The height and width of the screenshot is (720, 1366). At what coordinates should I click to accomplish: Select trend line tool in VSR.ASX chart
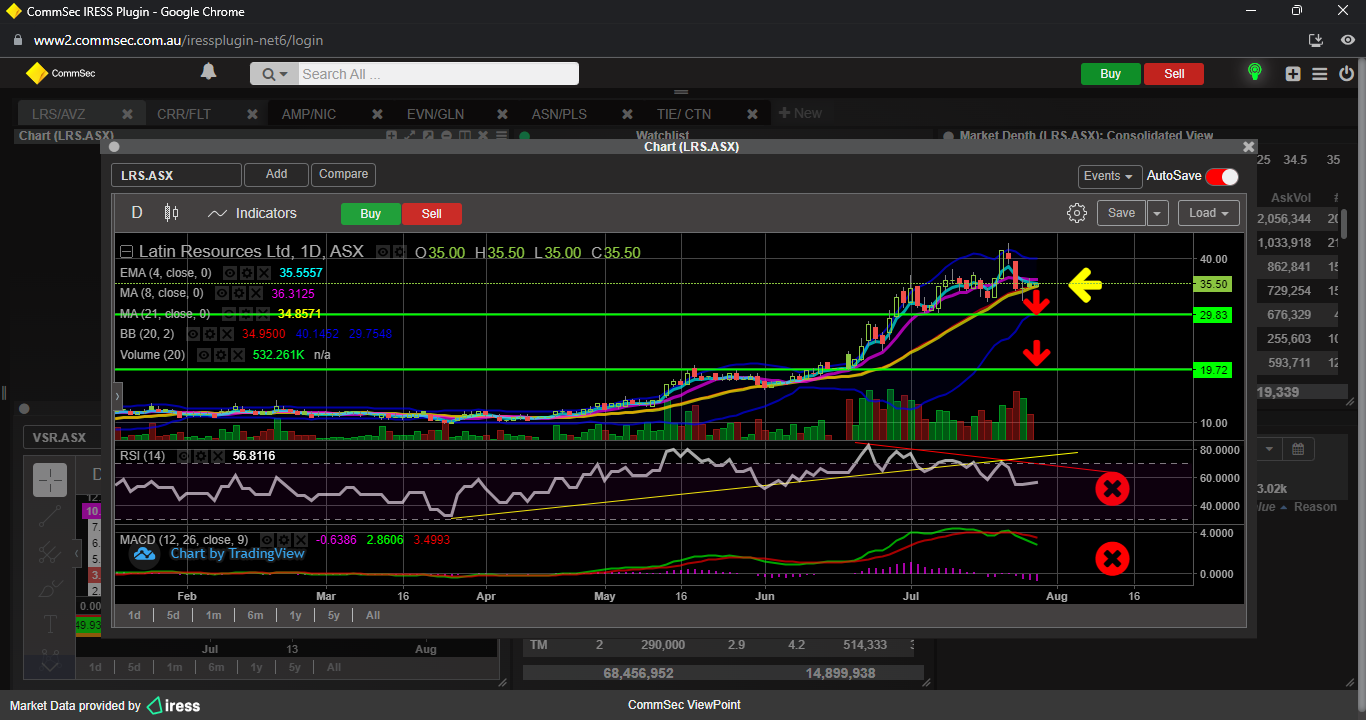coord(50,517)
